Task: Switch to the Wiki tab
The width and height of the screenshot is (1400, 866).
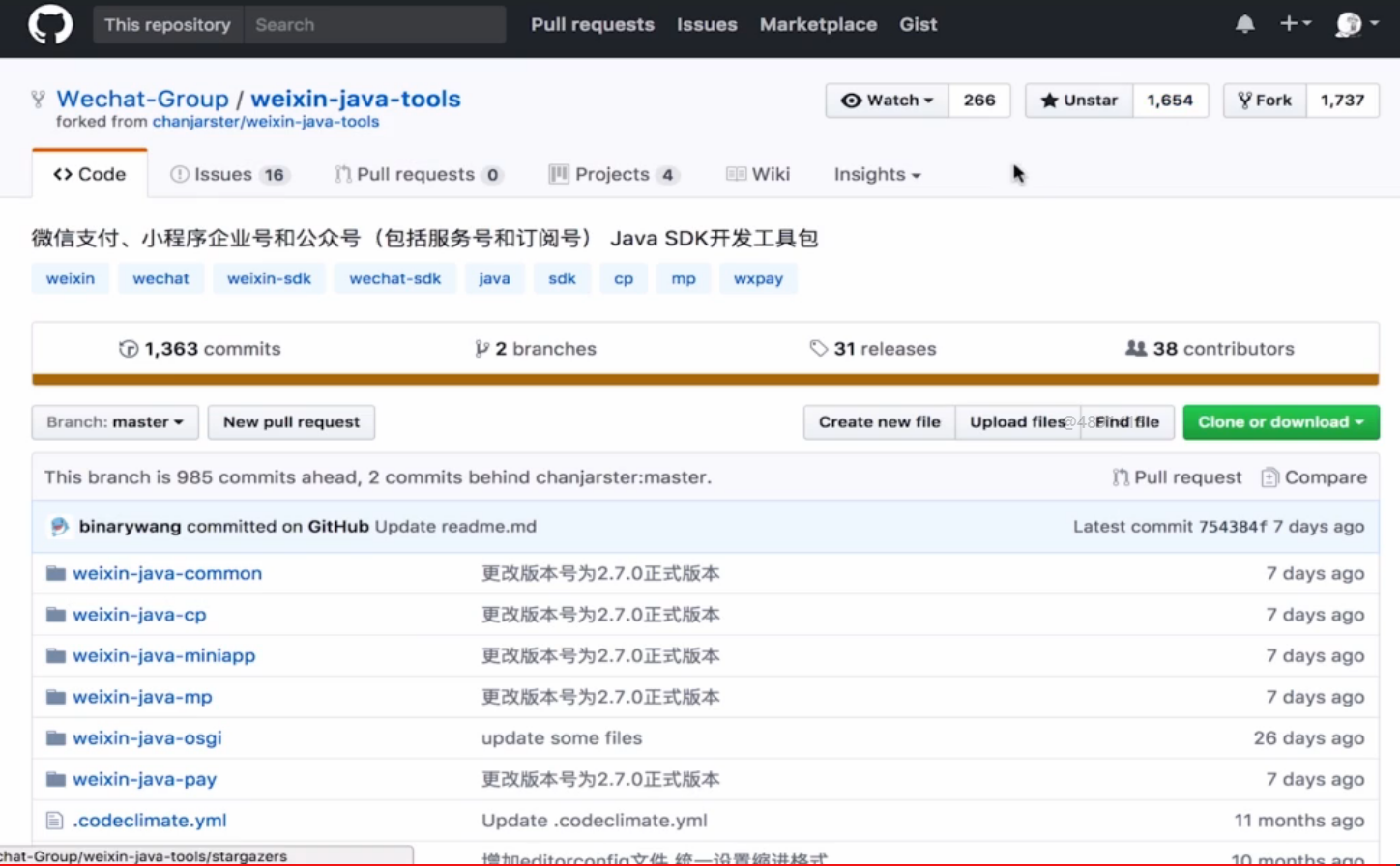Action: (758, 175)
